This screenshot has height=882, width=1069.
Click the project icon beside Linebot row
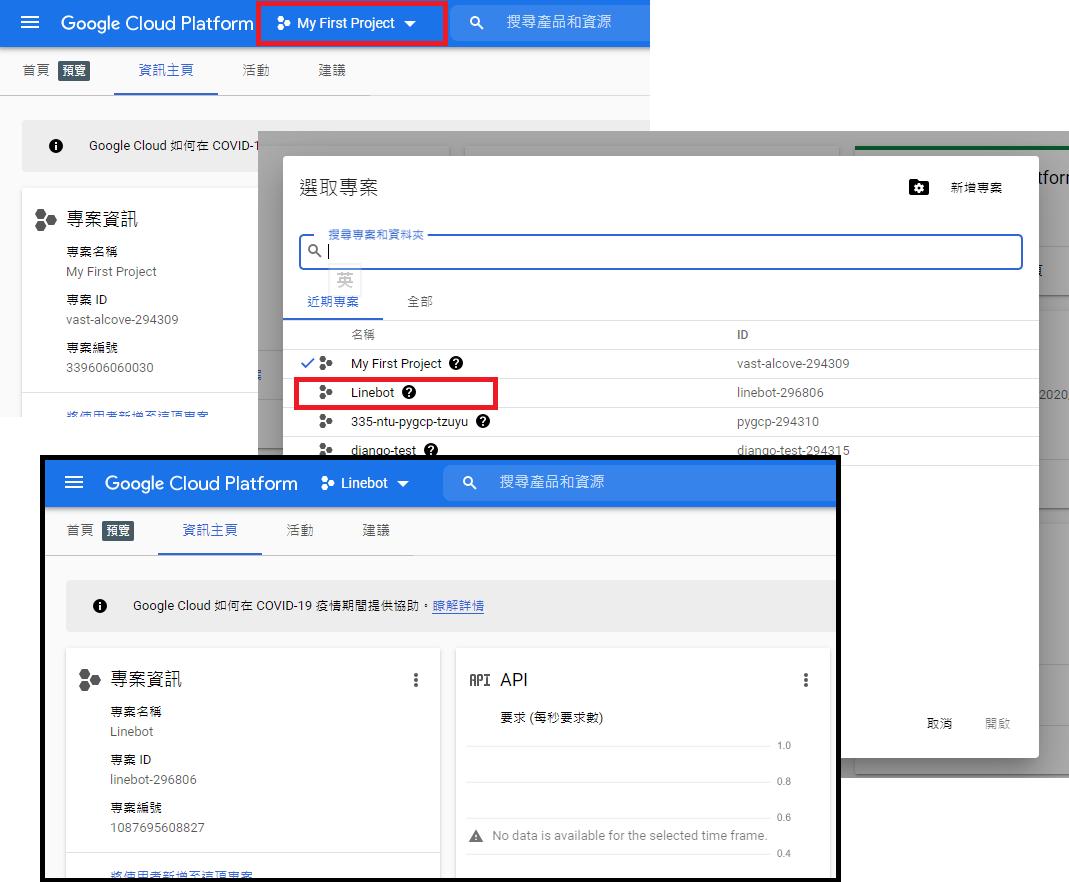tap(326, 392)
